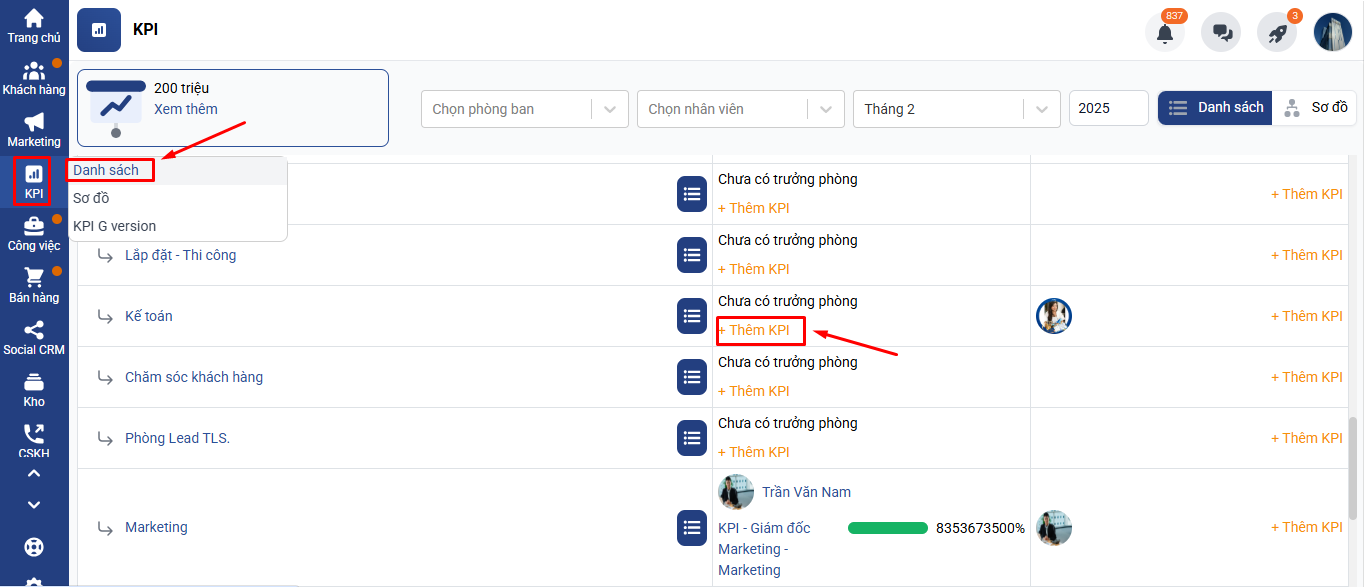Open the chat messages icon
Viewport: 1364px width, 587px height.
(1221, 32)
